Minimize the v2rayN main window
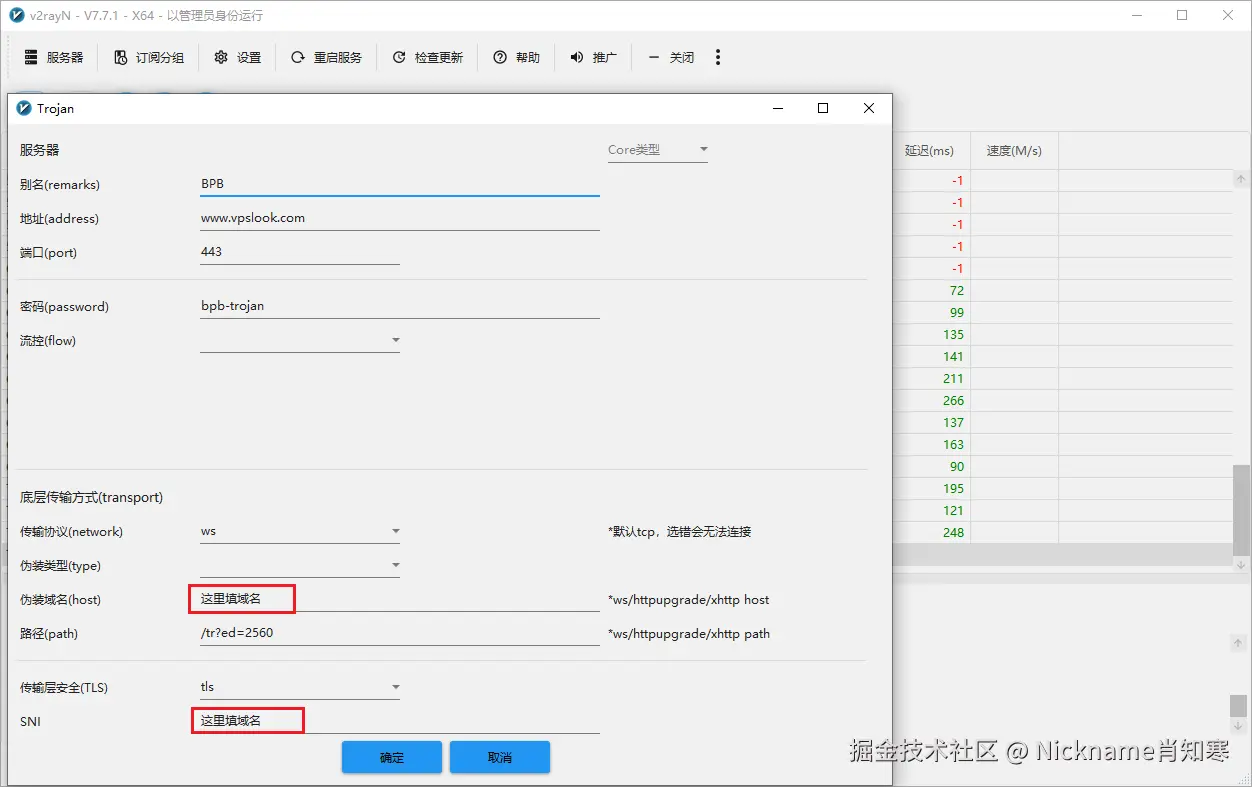1252x787 pixels. [1136, 15]
